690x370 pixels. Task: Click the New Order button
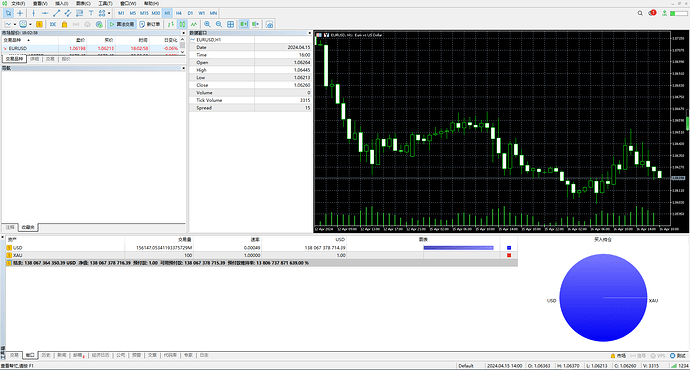point(149,24)
